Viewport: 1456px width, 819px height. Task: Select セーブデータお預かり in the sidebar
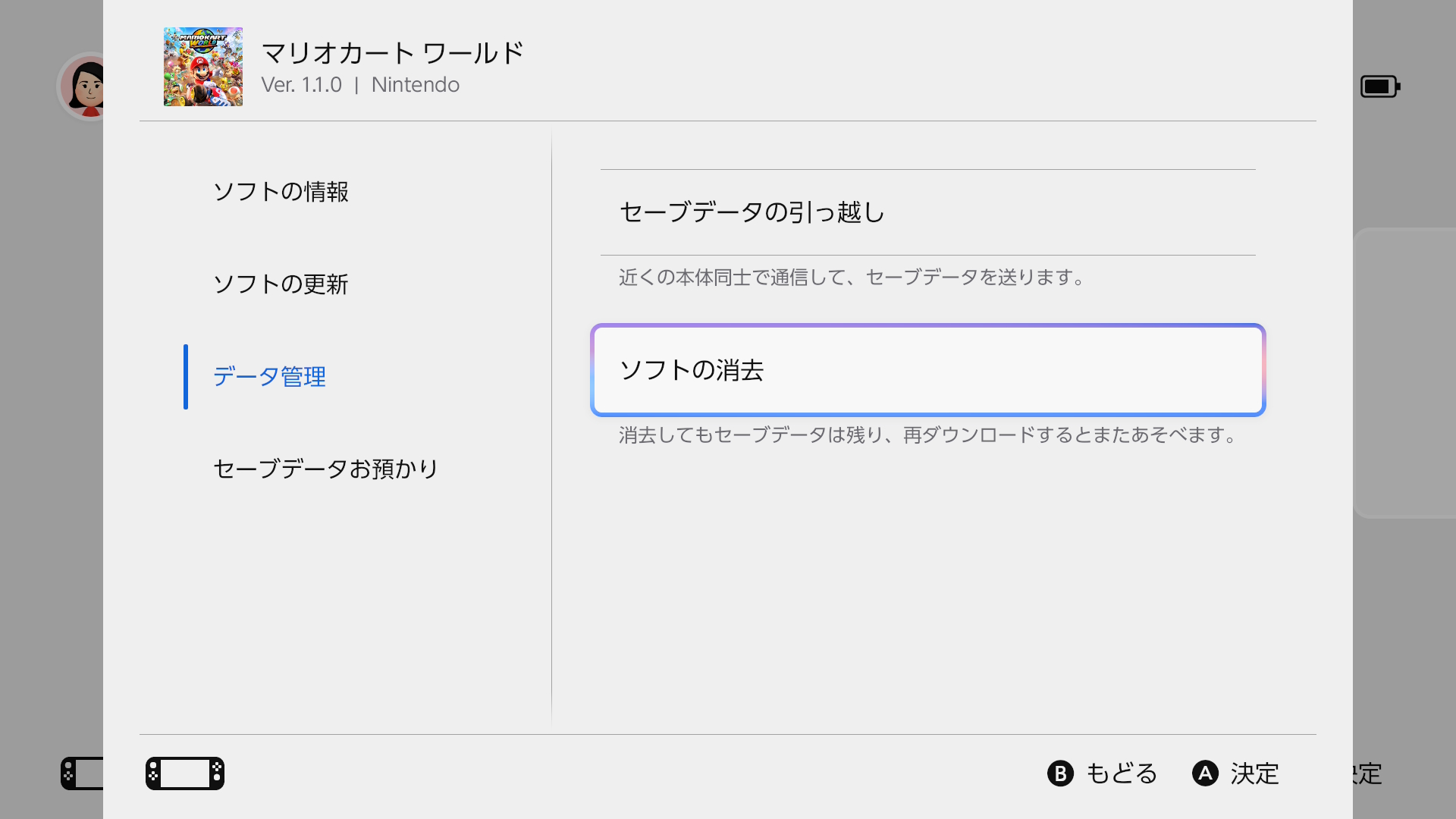coord(325,469)
